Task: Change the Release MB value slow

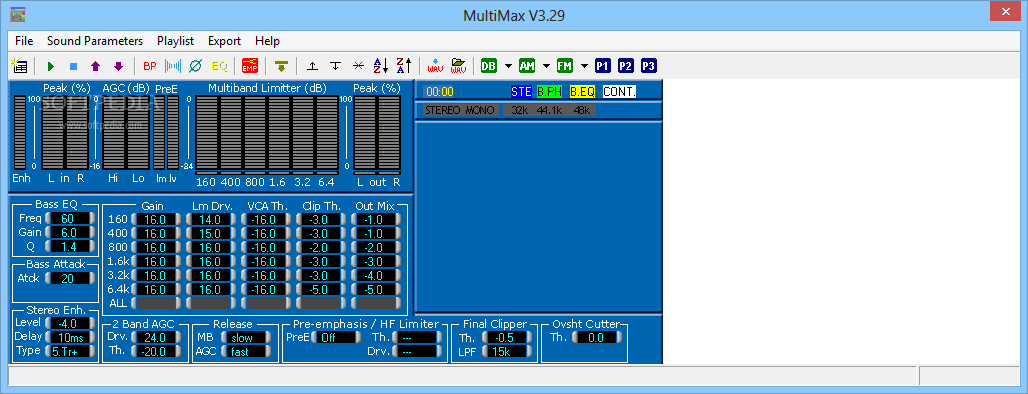Action: click(247, 338)
